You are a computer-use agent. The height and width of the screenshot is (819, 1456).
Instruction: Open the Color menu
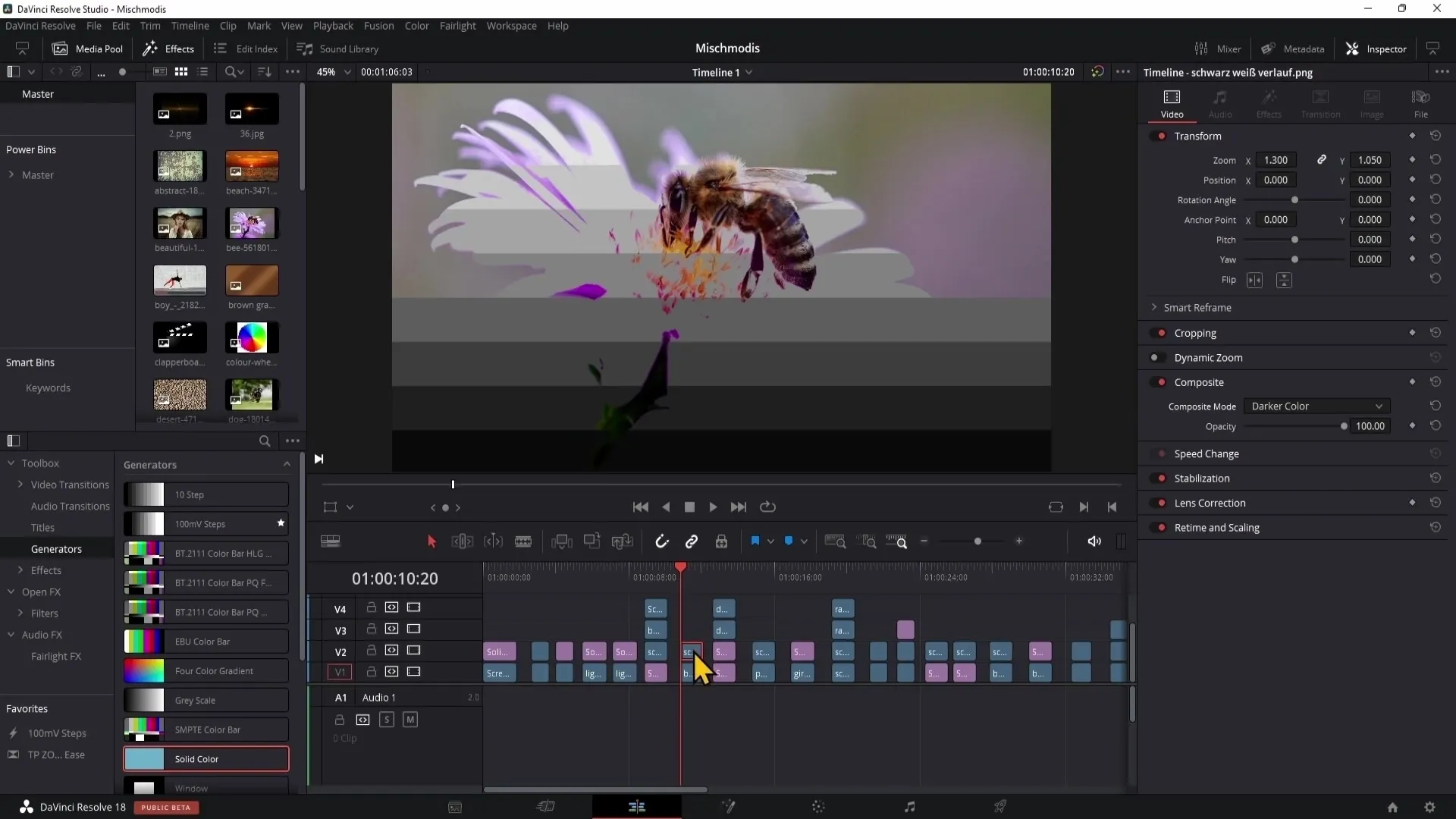pyautogui.click(x=418, y=25)
